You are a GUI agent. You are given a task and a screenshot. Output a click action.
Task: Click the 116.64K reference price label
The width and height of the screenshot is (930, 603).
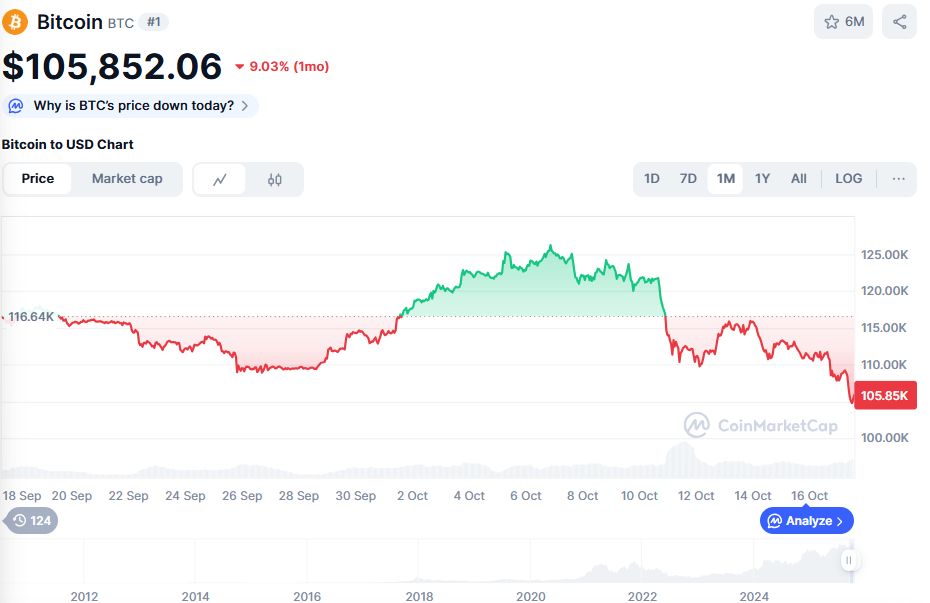click(31, 317)
